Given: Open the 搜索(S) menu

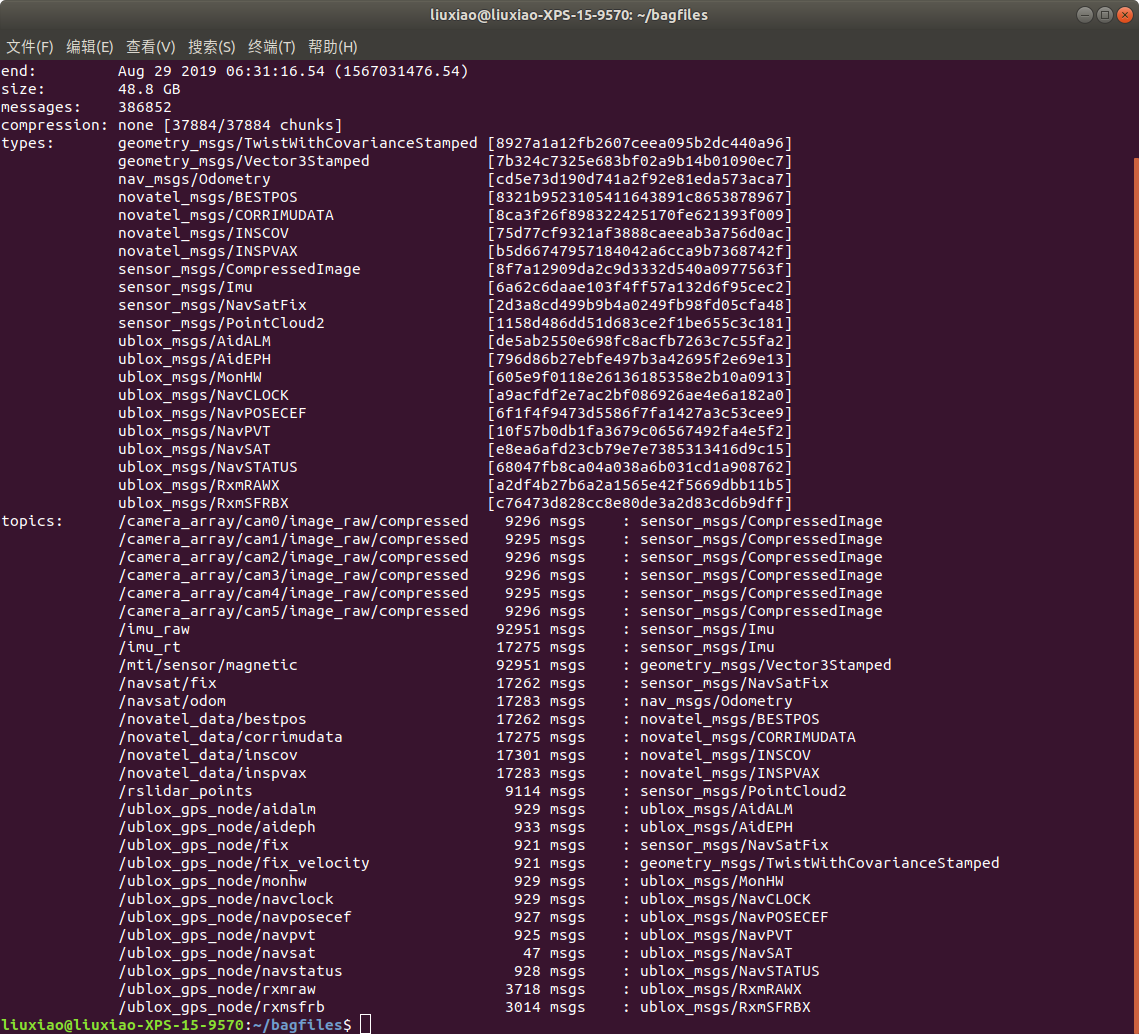Looking at the screenshot, I should [211, 47].
